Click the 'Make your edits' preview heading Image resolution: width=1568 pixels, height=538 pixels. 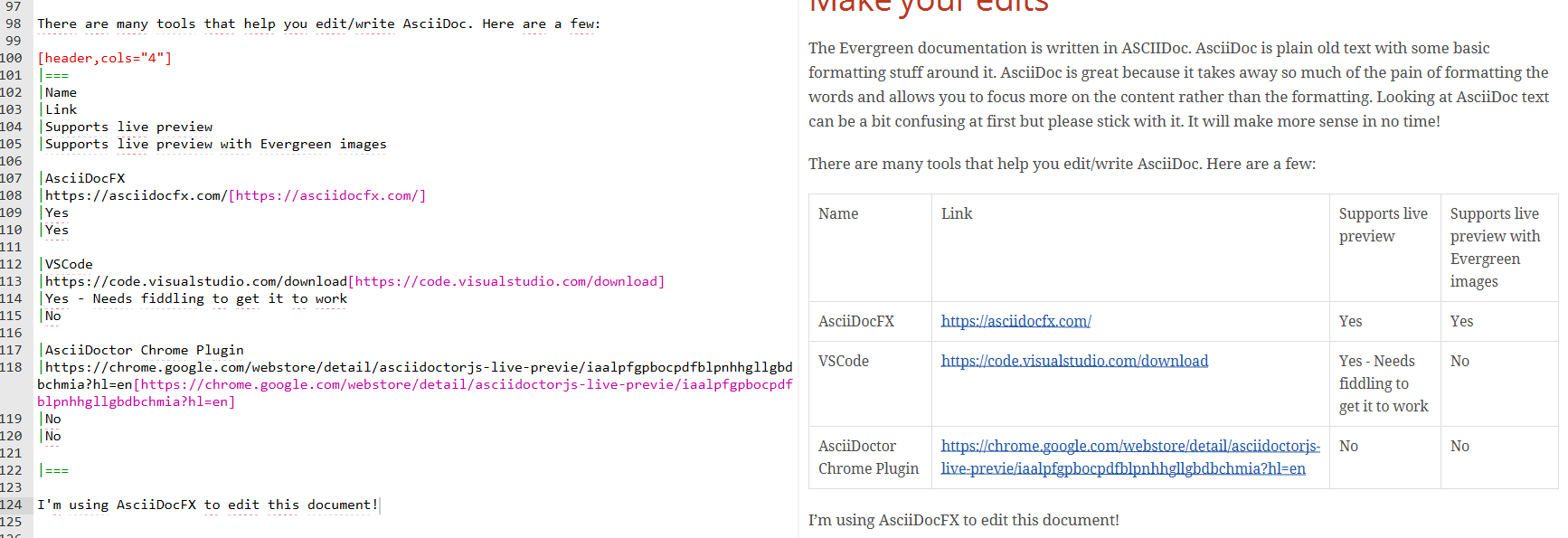click(929, 5)
